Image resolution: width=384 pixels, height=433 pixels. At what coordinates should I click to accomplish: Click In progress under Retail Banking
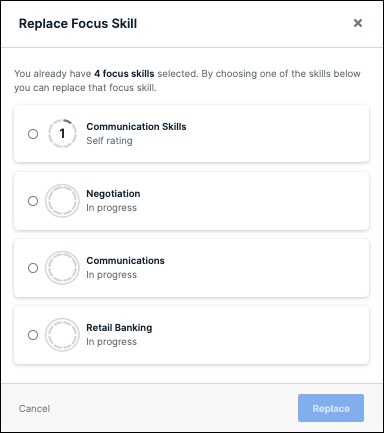[x=112, y=342]
